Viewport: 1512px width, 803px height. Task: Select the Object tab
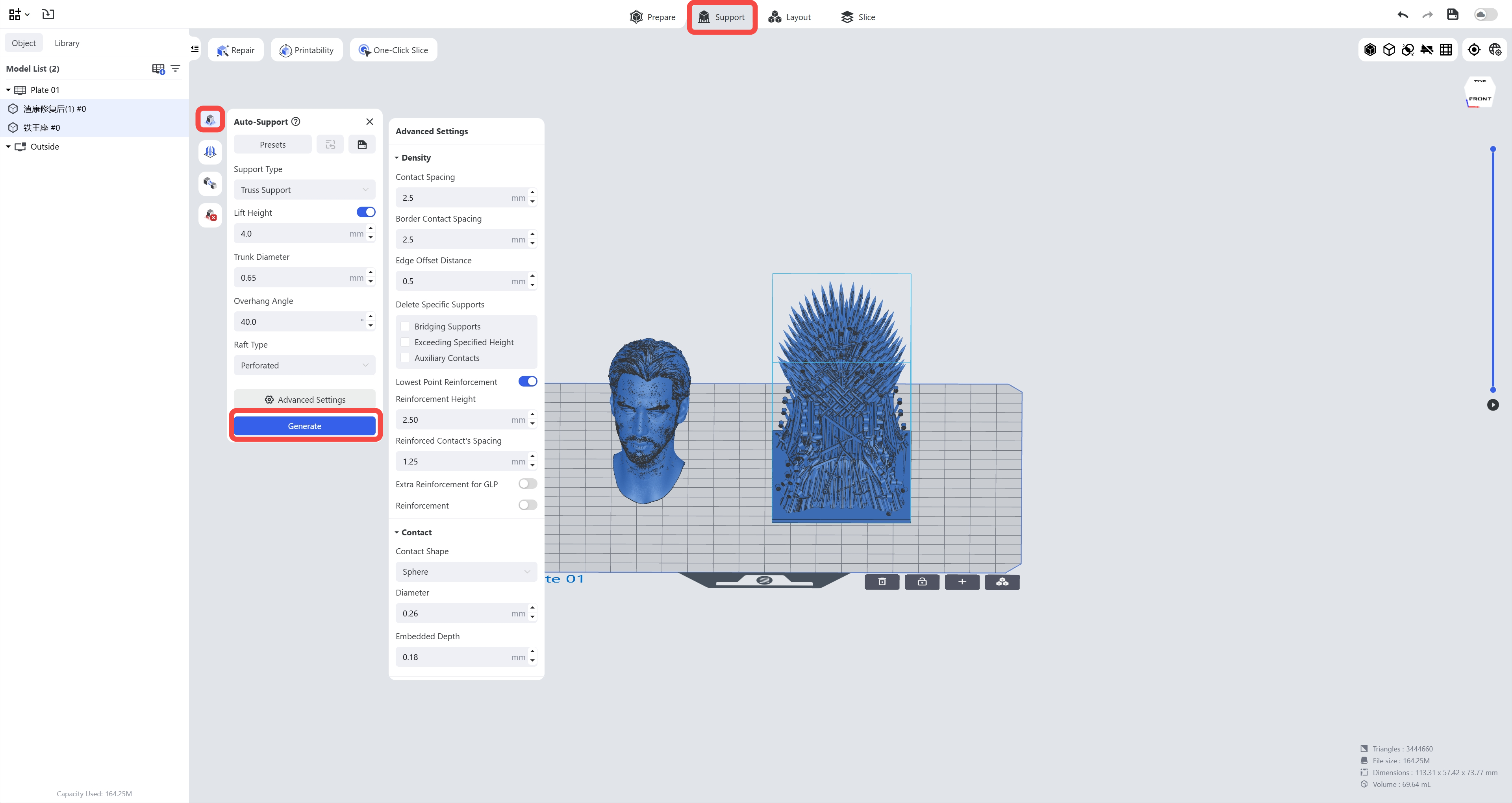click(x=24, y=43)
